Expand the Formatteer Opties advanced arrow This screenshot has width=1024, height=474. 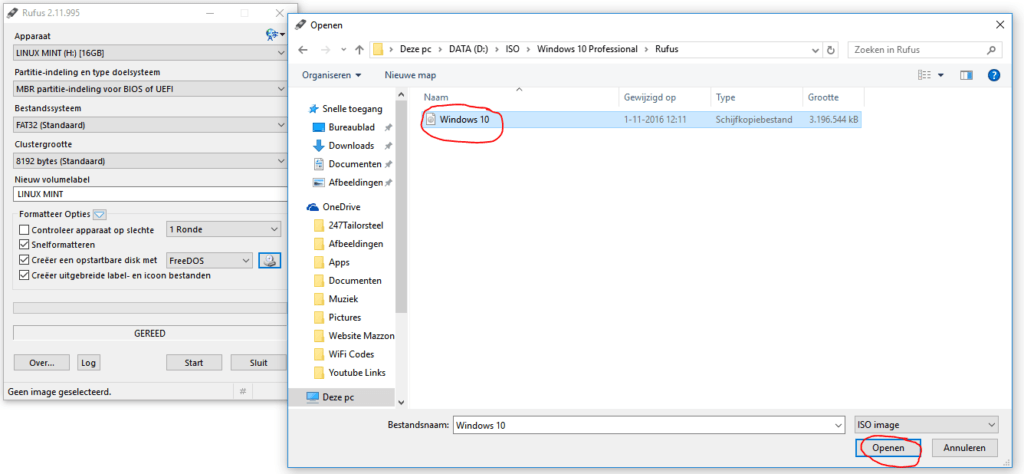(x=99, y=214)
